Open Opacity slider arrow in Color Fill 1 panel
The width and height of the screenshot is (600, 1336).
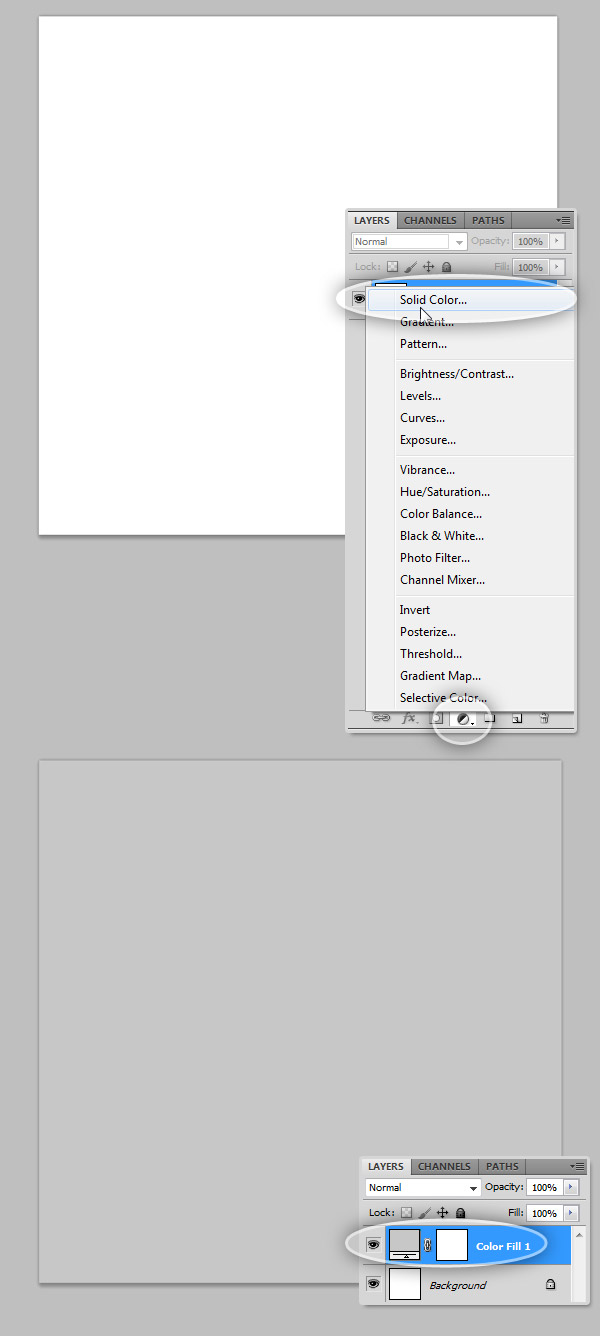(571, 1187)
